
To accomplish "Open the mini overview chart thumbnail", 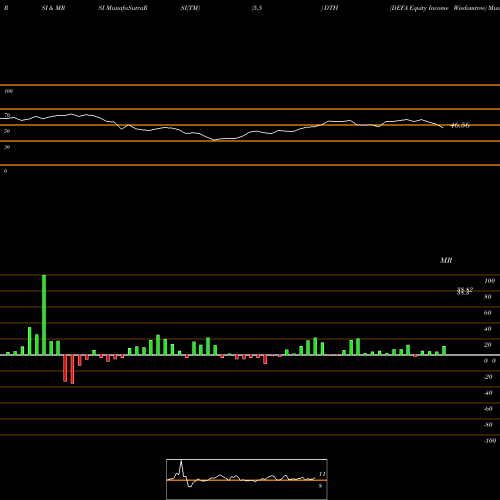I will click(x=247, y=479).
